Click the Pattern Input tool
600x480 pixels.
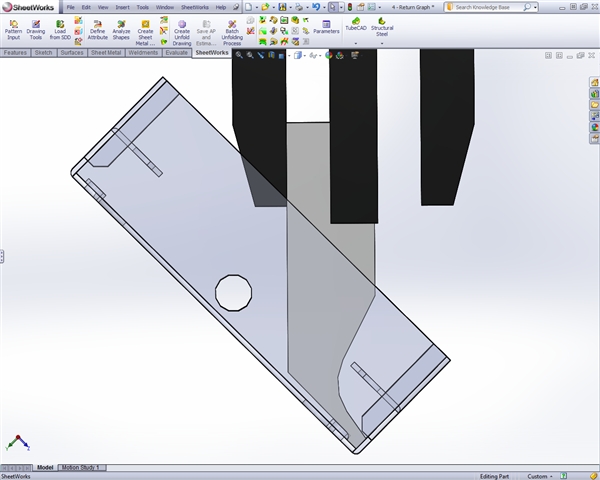point(13,29)
